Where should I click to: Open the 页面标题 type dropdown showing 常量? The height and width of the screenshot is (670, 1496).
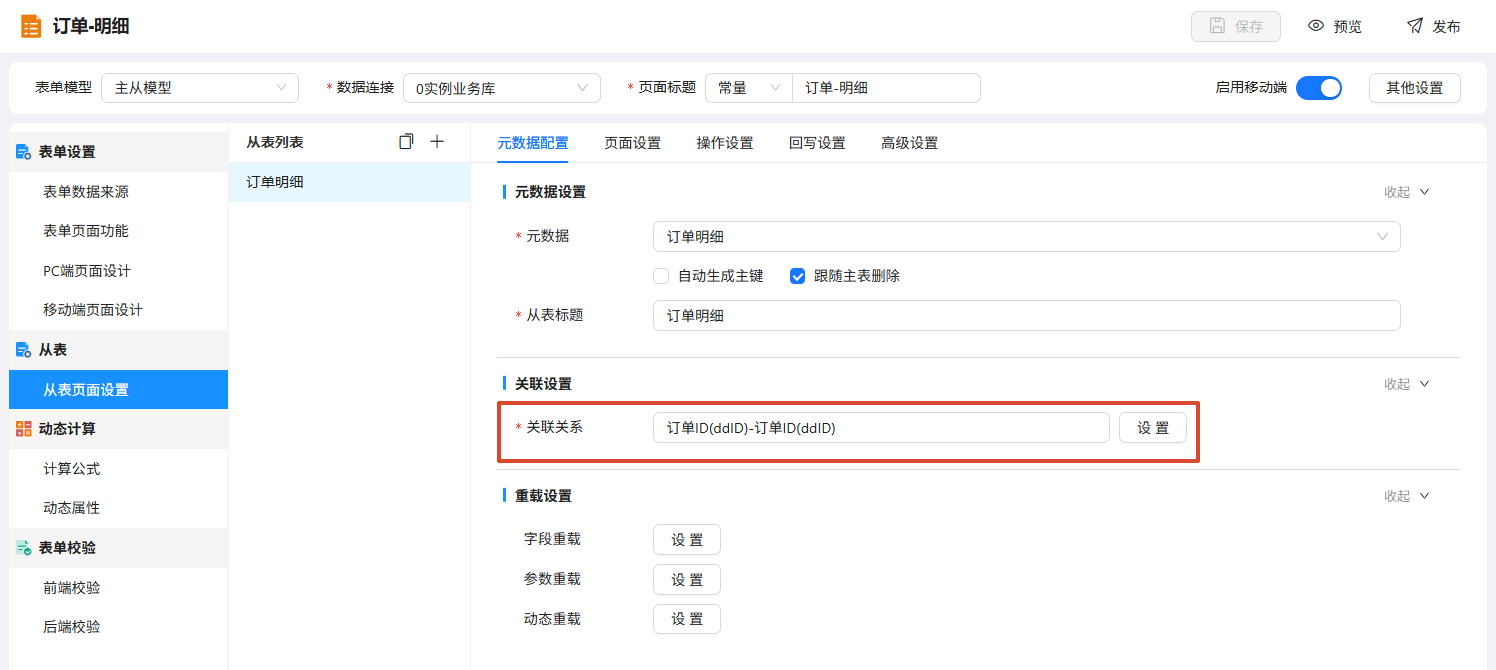click(x=749, y=88)
